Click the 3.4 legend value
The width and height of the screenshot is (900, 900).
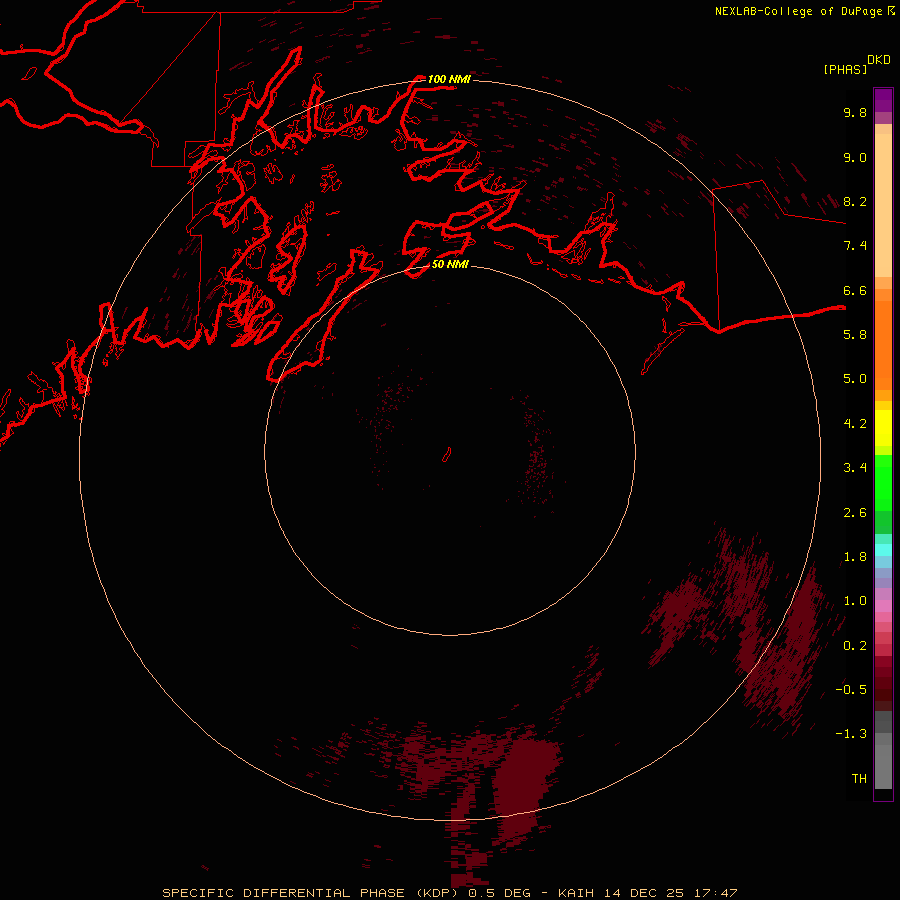pyautogui.click(x=855, y=468)
